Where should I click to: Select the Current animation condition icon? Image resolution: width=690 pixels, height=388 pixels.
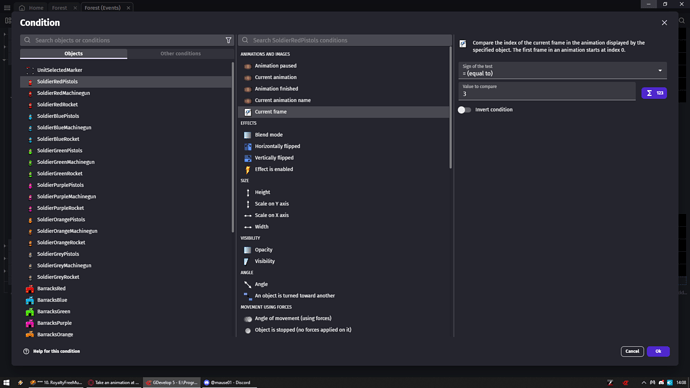coord(248,77)
